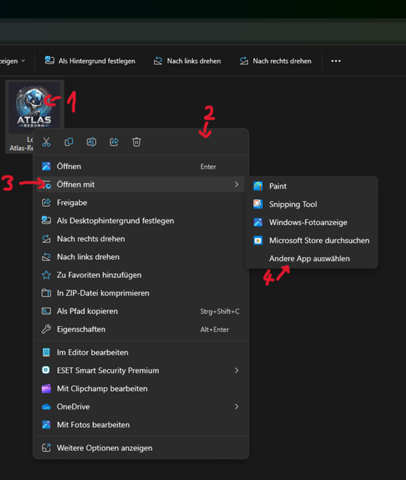
Task: Click the Snipping Tool icon in submenu
Action: pos(258,204)
